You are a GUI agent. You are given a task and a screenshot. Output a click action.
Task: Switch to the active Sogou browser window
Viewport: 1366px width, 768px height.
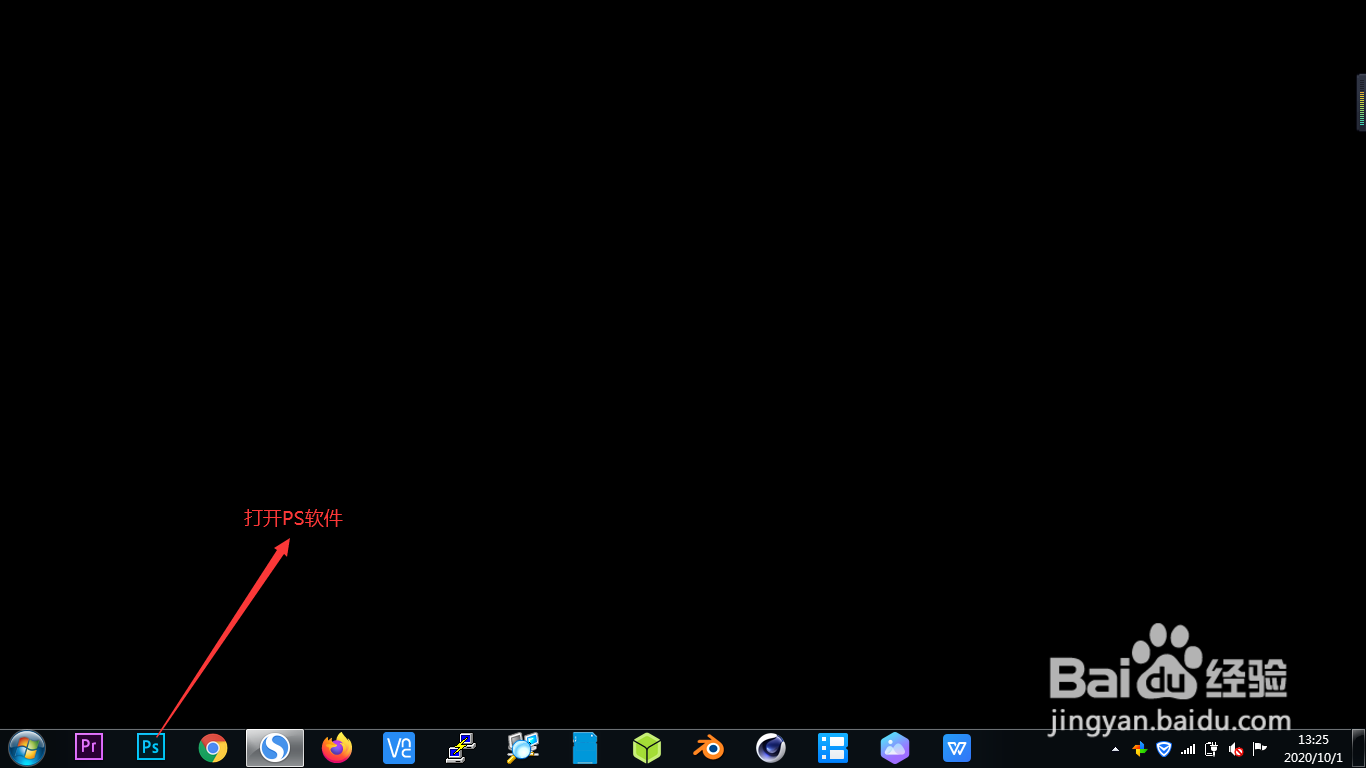tap(275, 748)
